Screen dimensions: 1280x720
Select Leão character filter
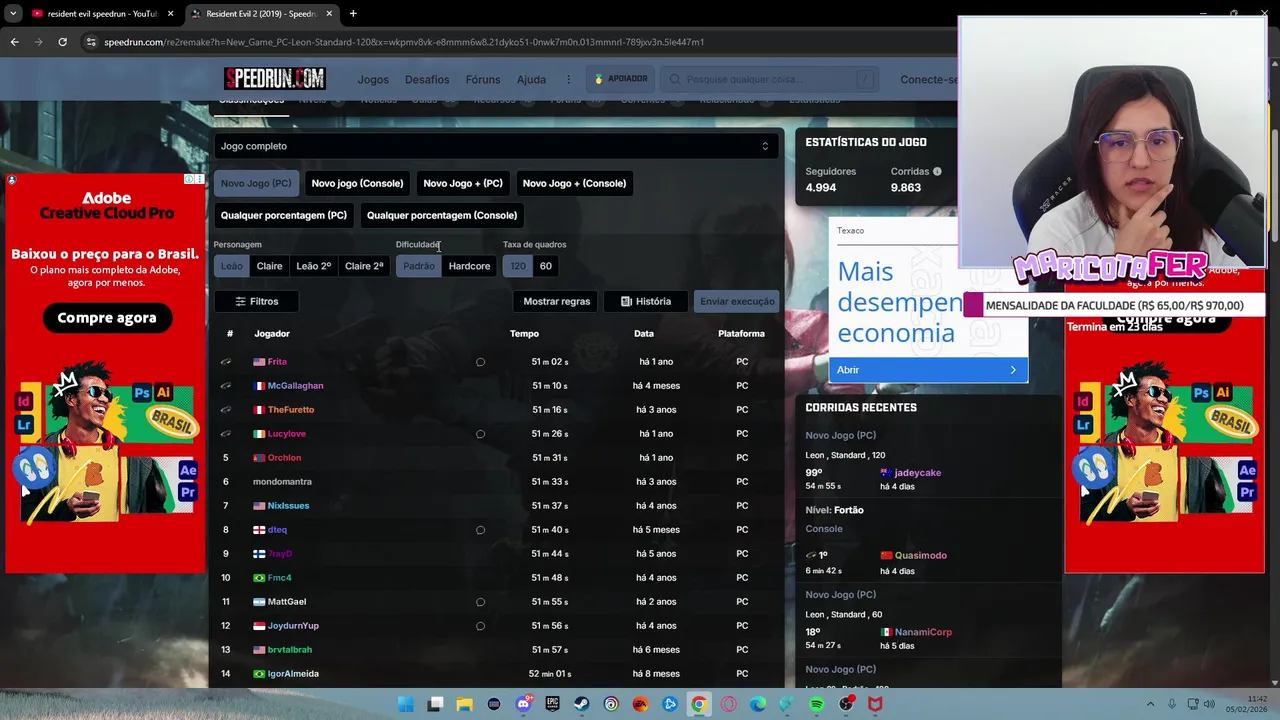click(232, 266)
